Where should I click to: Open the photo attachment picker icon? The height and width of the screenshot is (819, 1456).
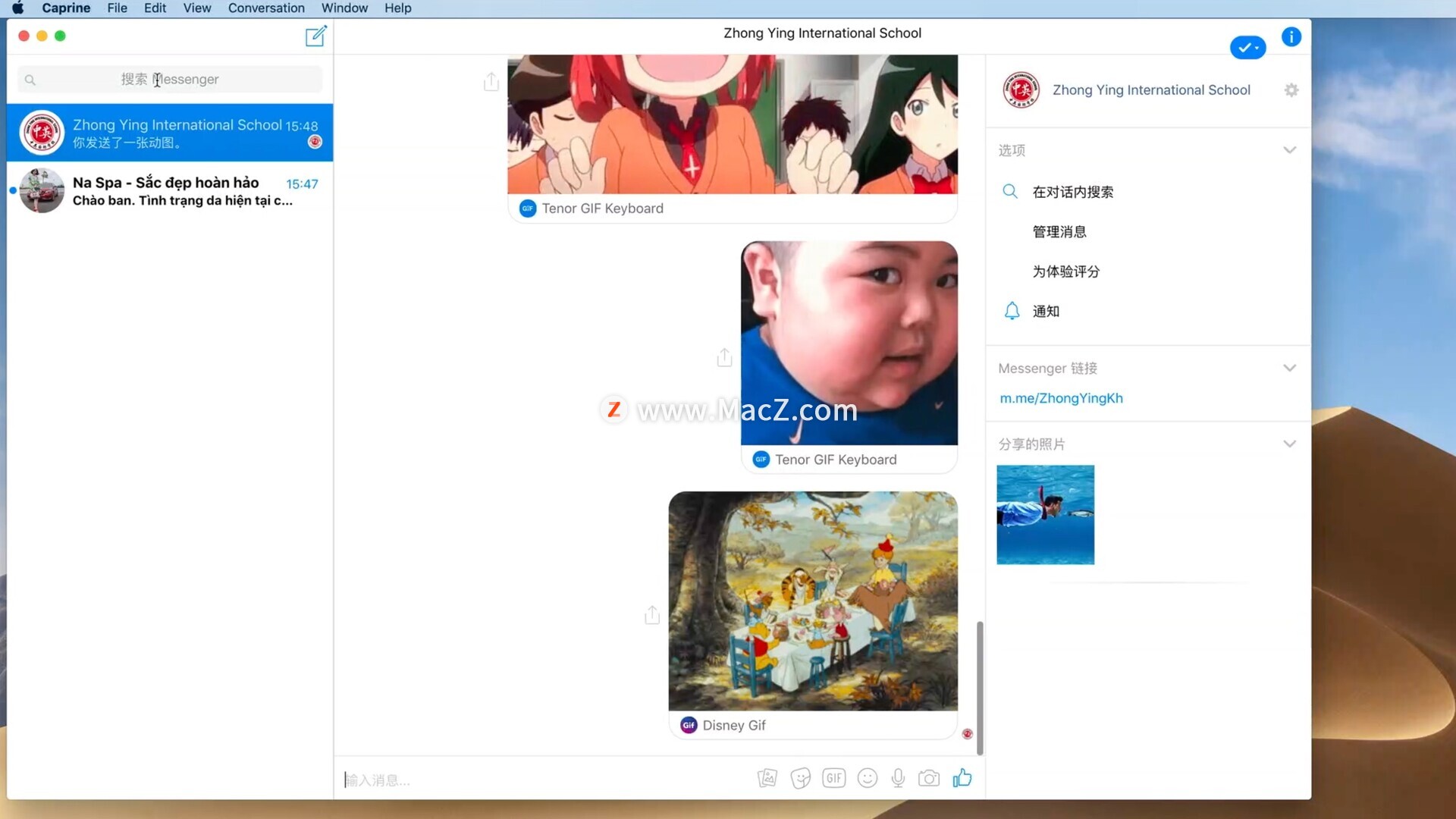[767, 778]
